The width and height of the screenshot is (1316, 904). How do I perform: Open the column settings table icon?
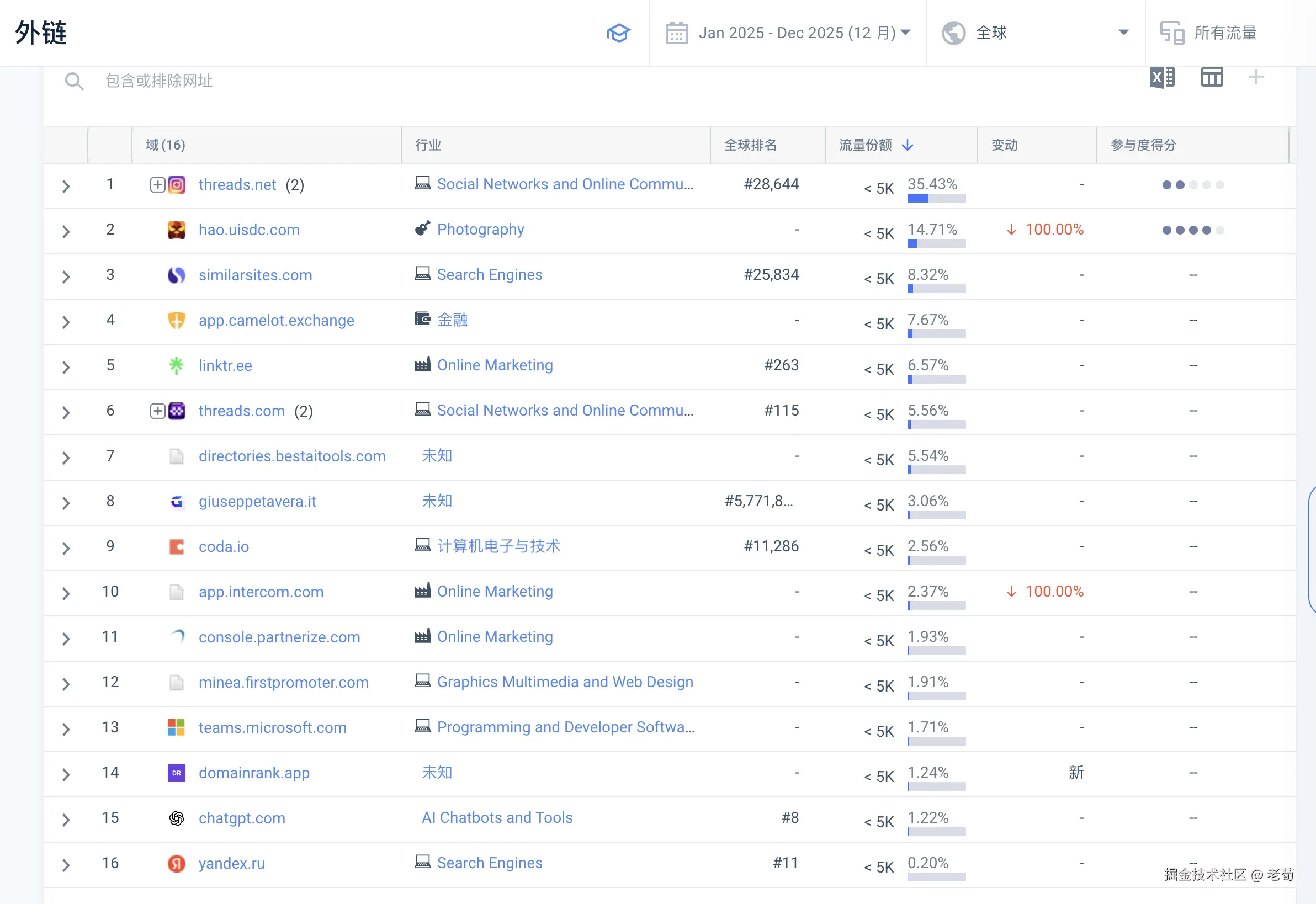tap(1212, 78)
